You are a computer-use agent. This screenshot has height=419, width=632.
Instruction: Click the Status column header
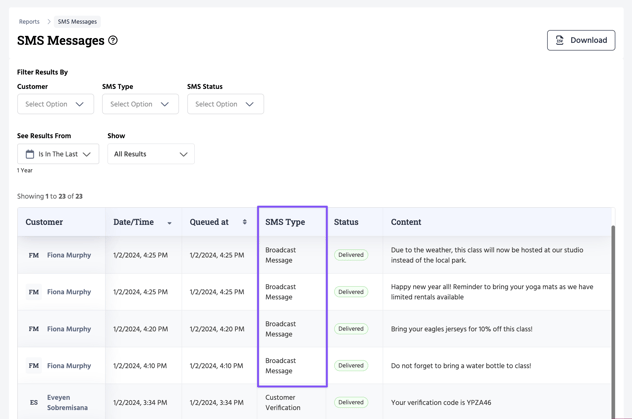tap(346, 222)
